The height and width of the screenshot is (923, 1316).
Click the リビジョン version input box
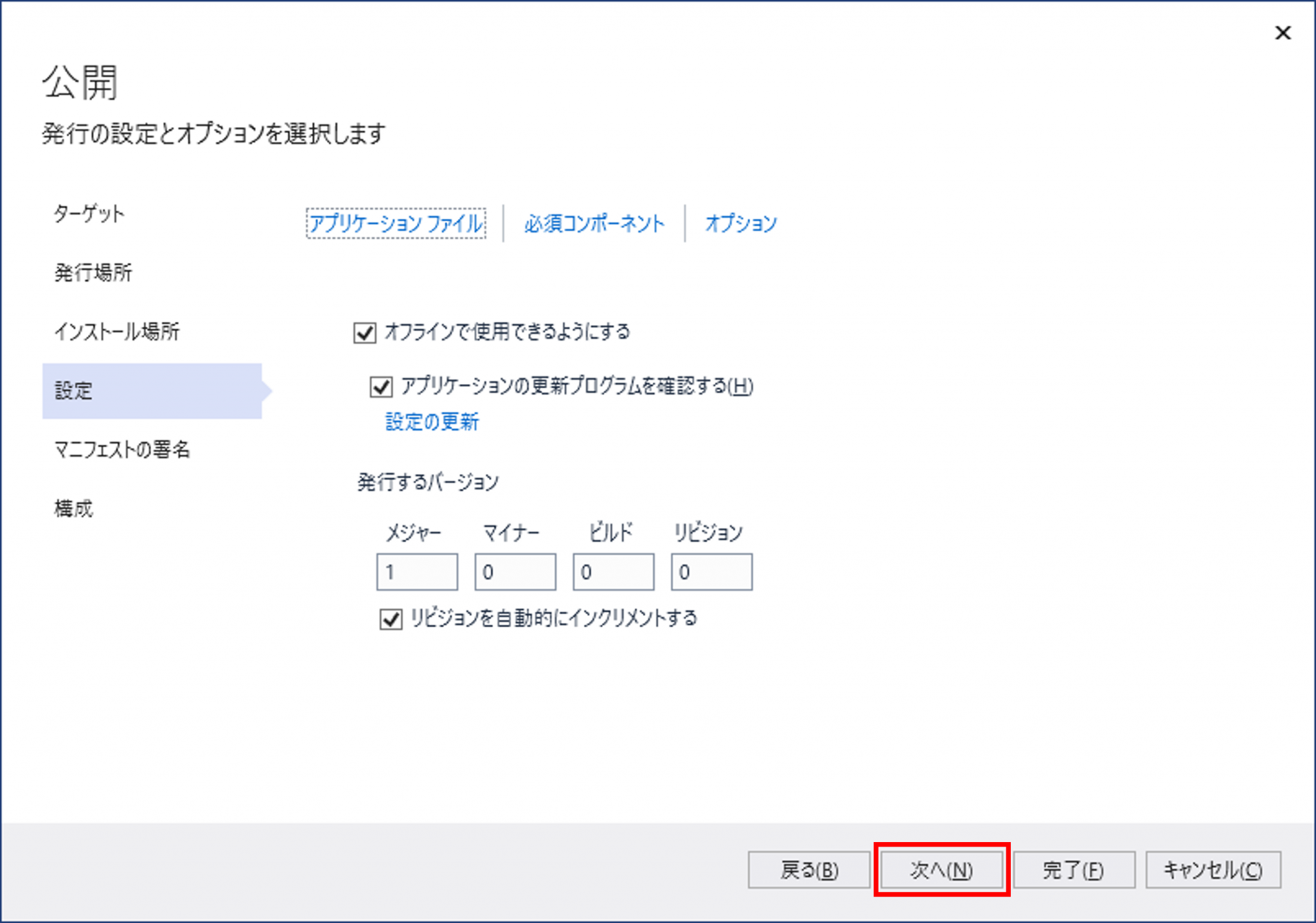click(711, 571)
